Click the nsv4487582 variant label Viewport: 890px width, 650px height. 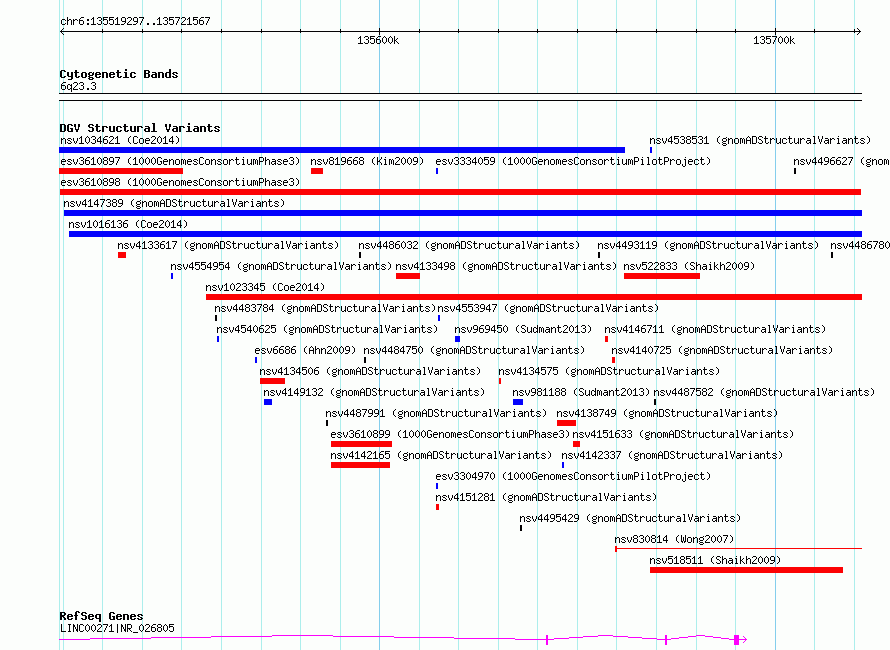point(764,392)
